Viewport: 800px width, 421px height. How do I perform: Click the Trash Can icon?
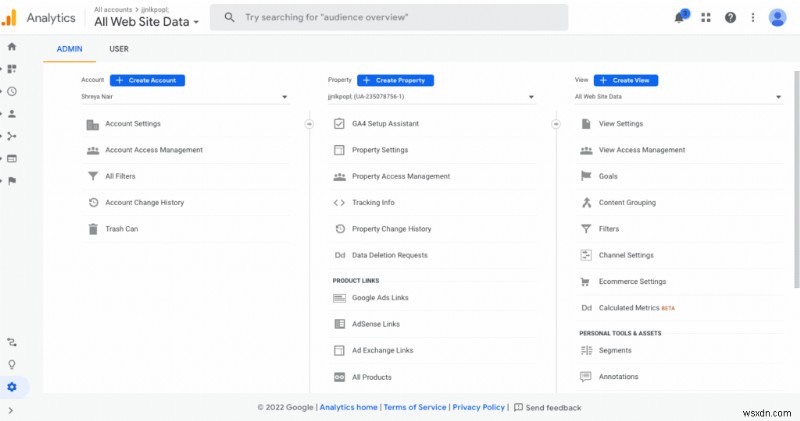click(x=93, y=229)
